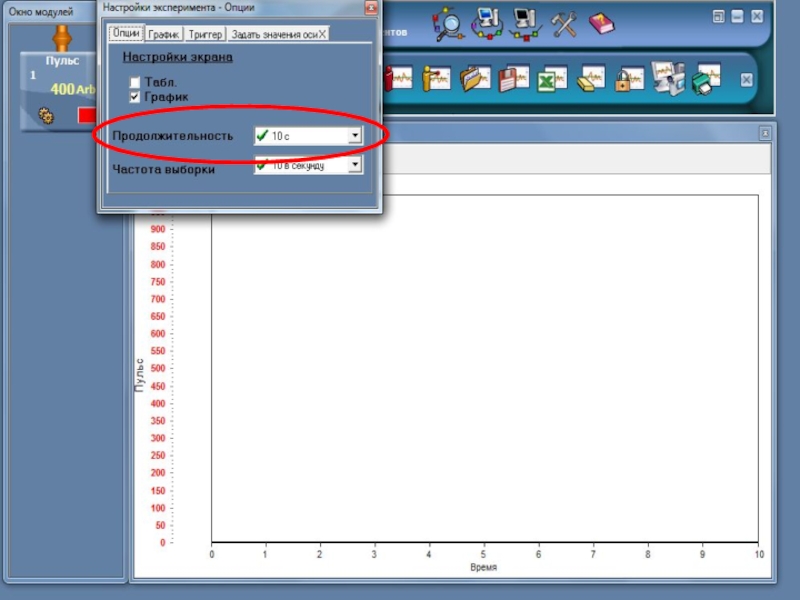The width and height of the screenshot is (800, 600).
Task: Open an experiment via the folder graph icon
Action: tap(475, 79)
